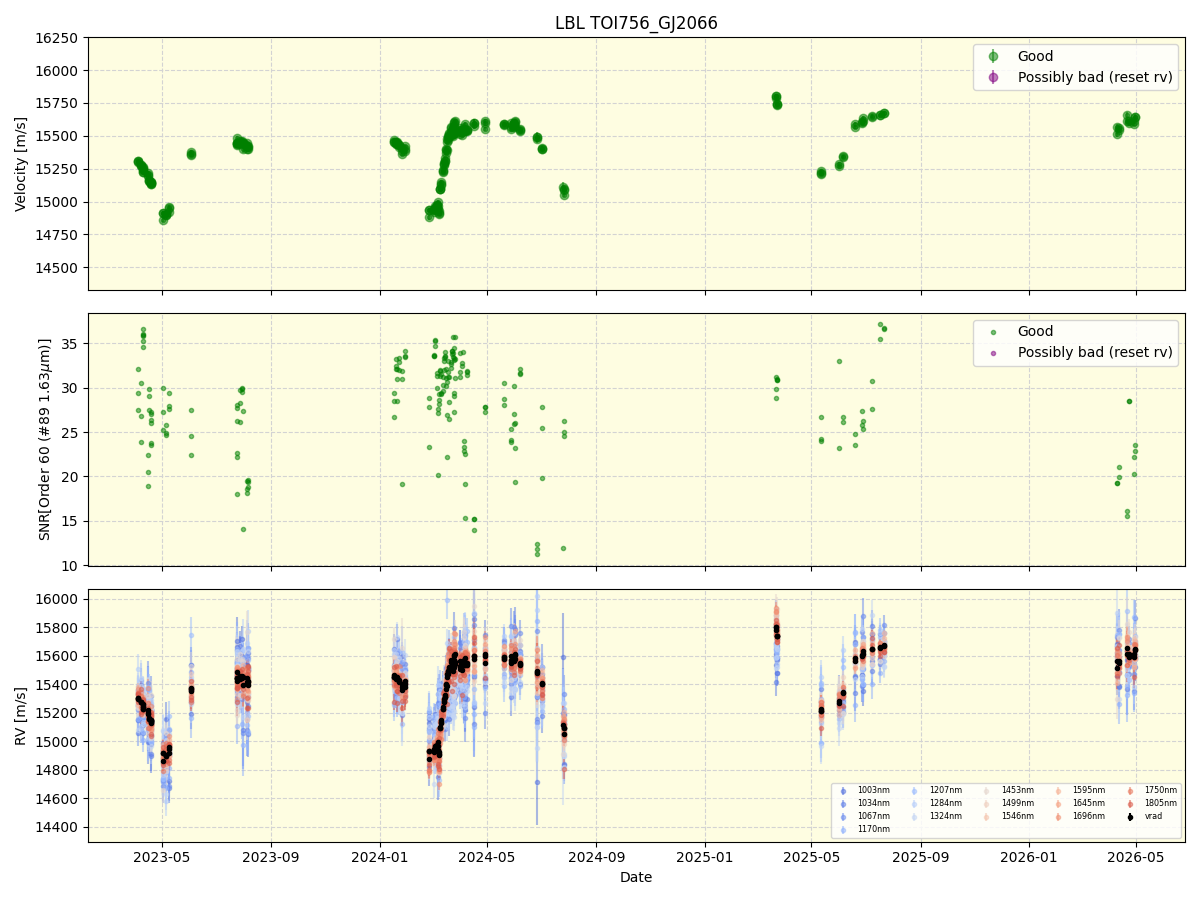The height and width of the screenshot is (900, 1200).
Task: Click the 2024-05 date tick label
Action: tap(487, 857)
